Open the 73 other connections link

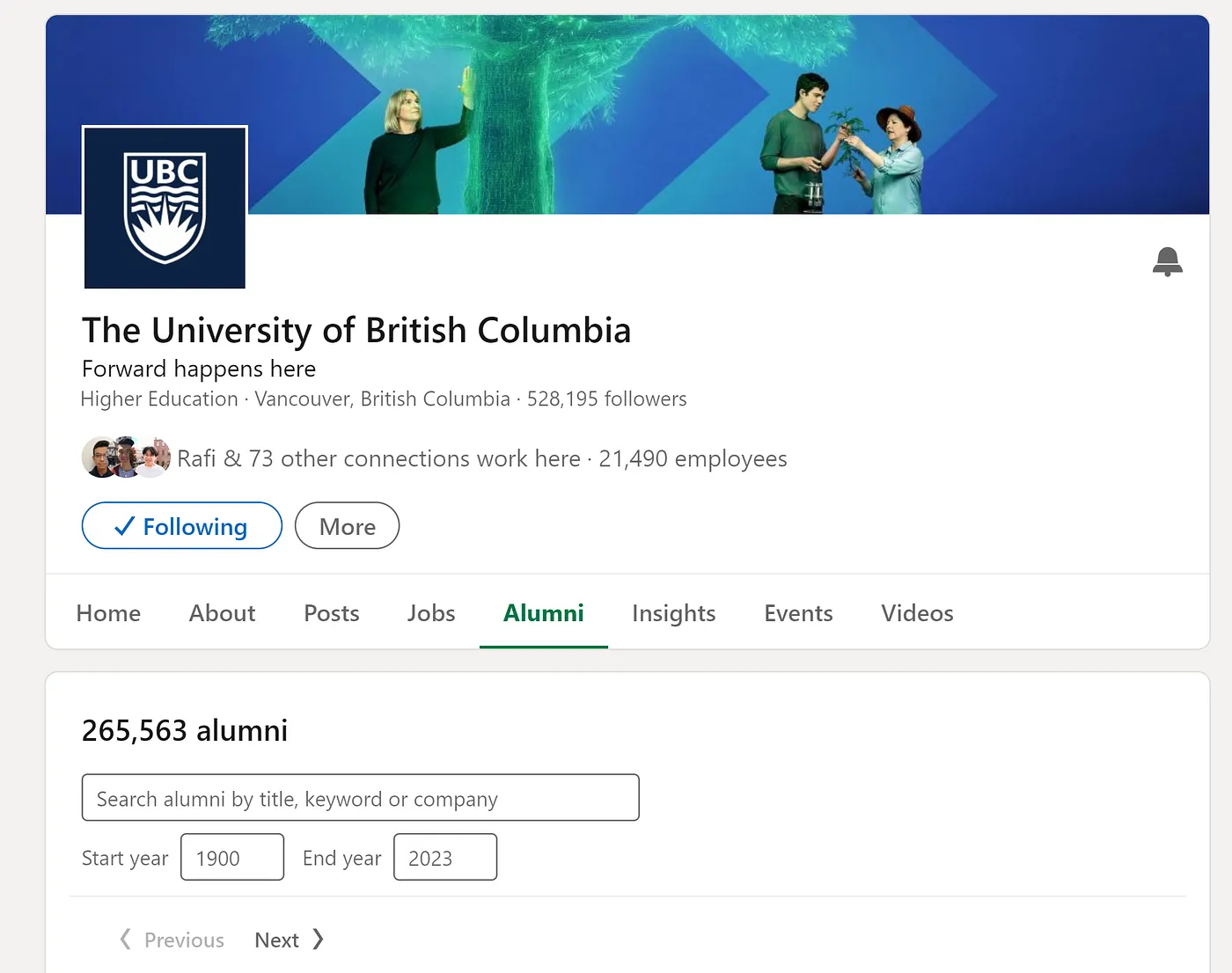[x=379, y=458]
